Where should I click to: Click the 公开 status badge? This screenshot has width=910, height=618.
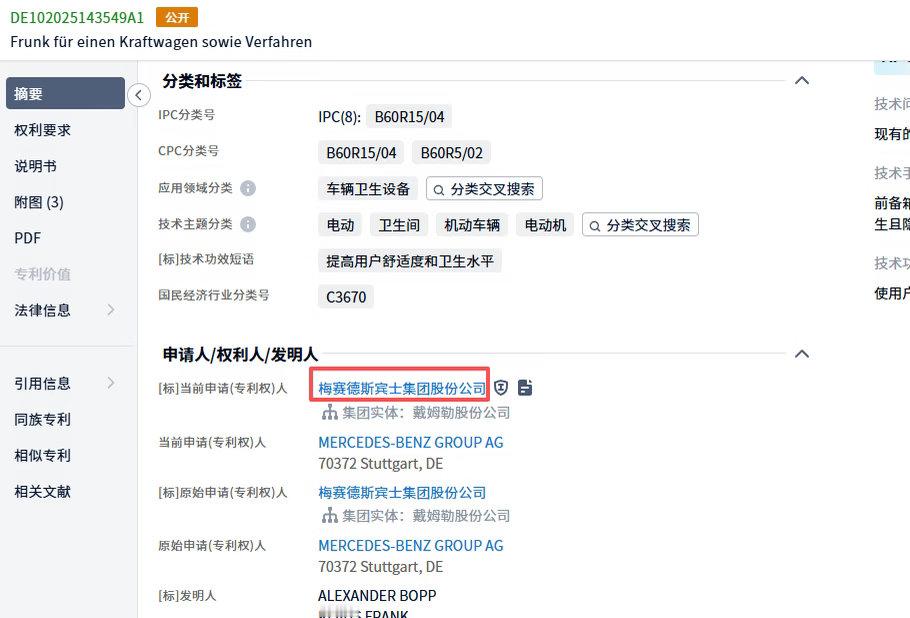tap(177, 17)
